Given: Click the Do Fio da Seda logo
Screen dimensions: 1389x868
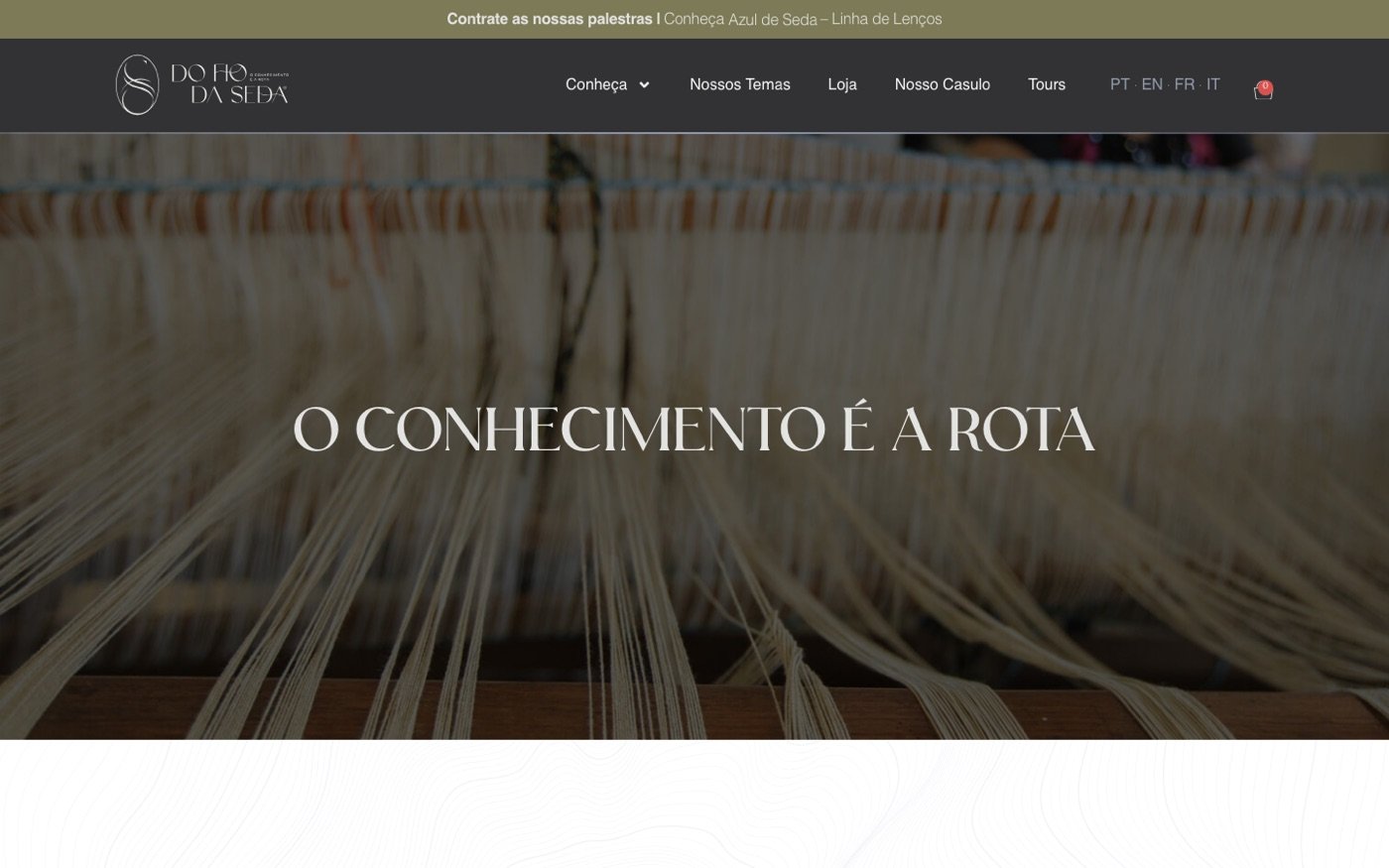Looking at the screenshot, I should pyautogui.click(x=202, y=84).
